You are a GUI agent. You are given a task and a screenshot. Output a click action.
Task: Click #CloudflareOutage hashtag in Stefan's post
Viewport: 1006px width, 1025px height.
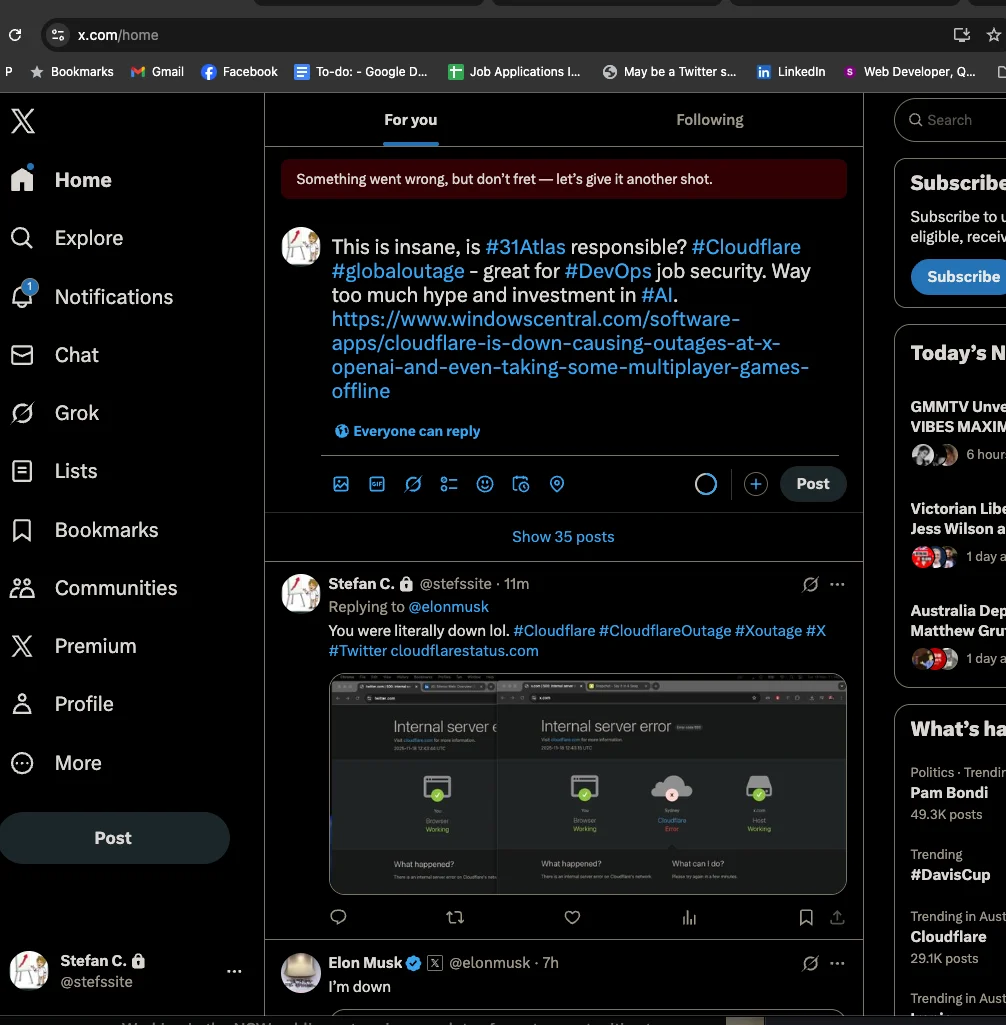click(665, 631)
